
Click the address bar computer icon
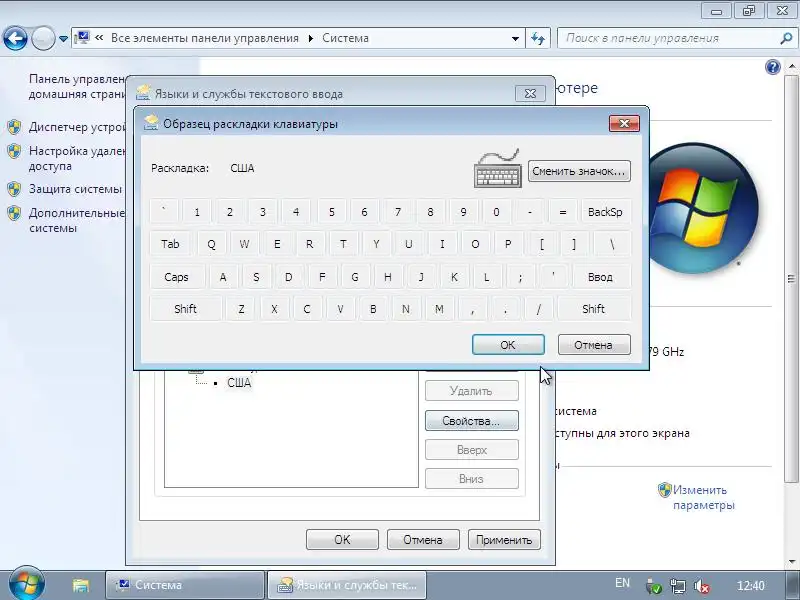click(82, 38)
